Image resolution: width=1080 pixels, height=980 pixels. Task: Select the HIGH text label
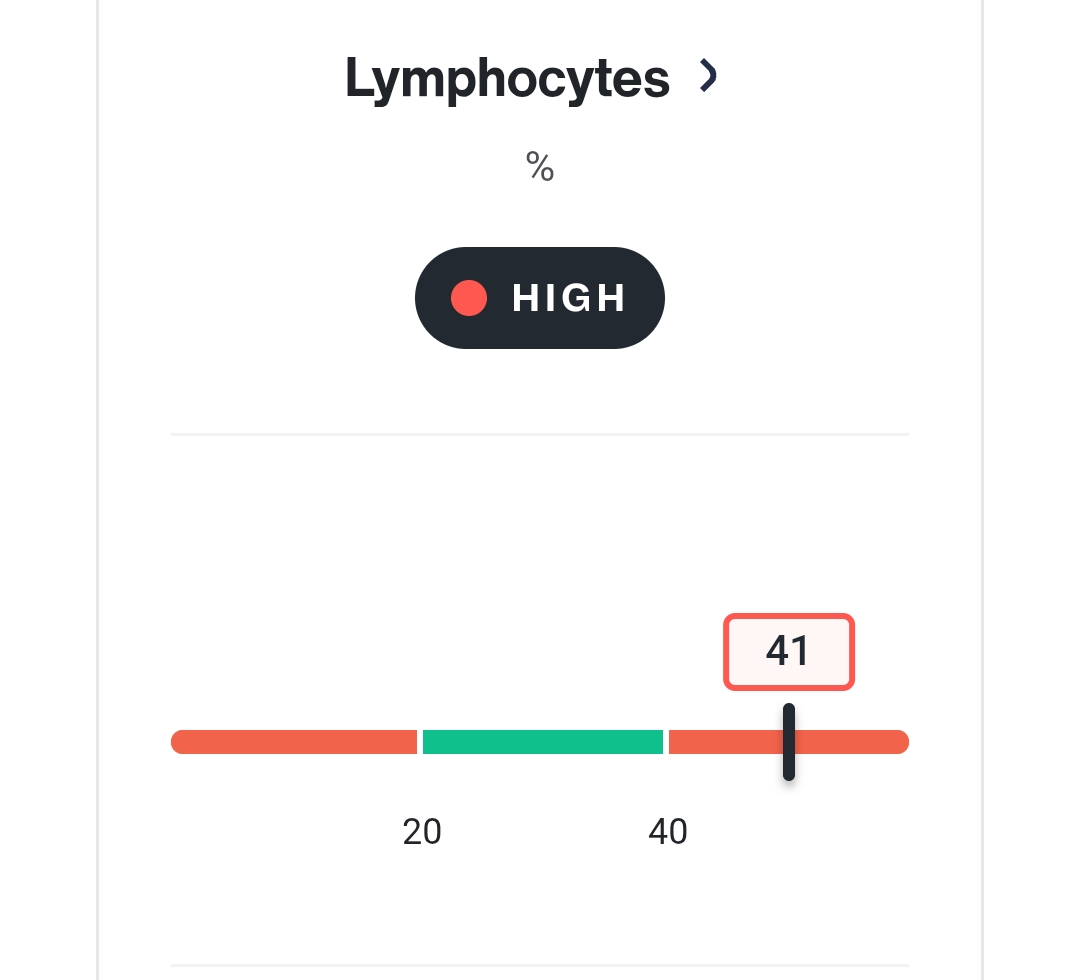(x=569, y=298)
